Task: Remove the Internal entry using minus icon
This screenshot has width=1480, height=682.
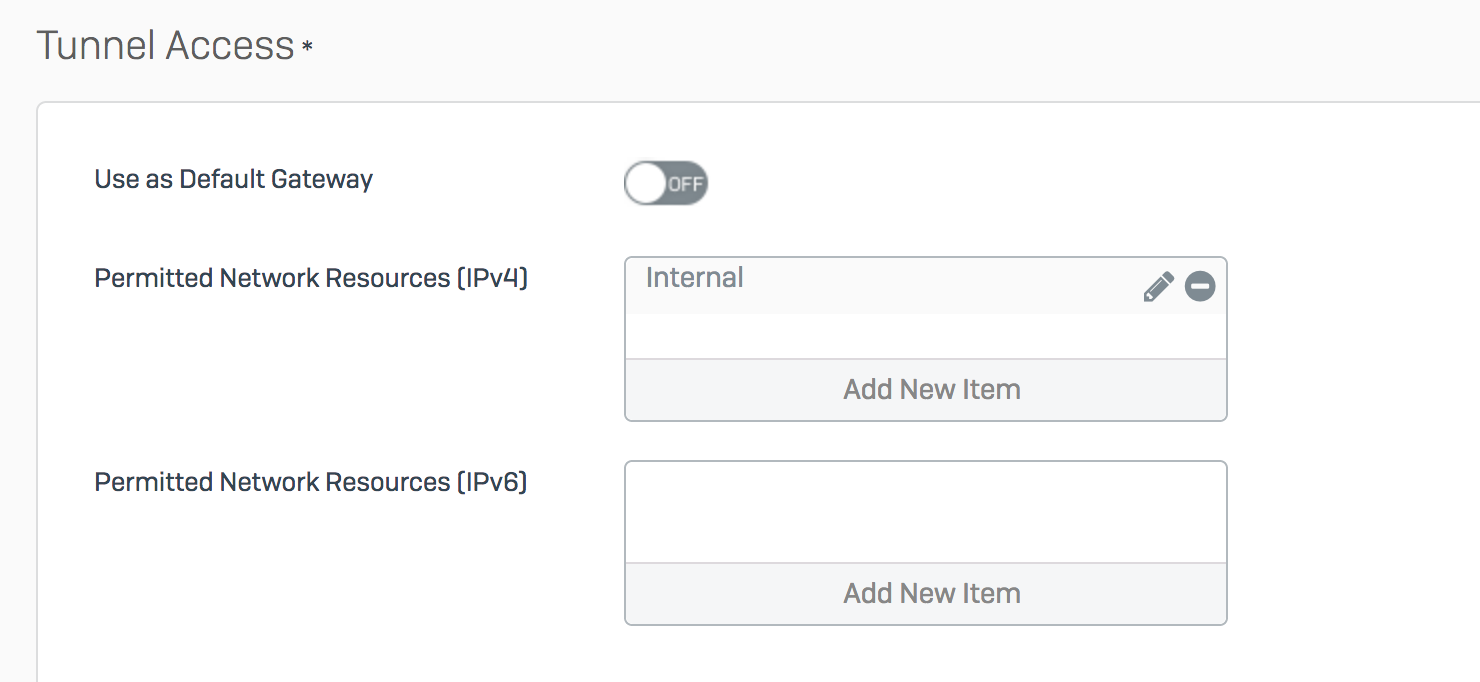Action: point(1200,287)
